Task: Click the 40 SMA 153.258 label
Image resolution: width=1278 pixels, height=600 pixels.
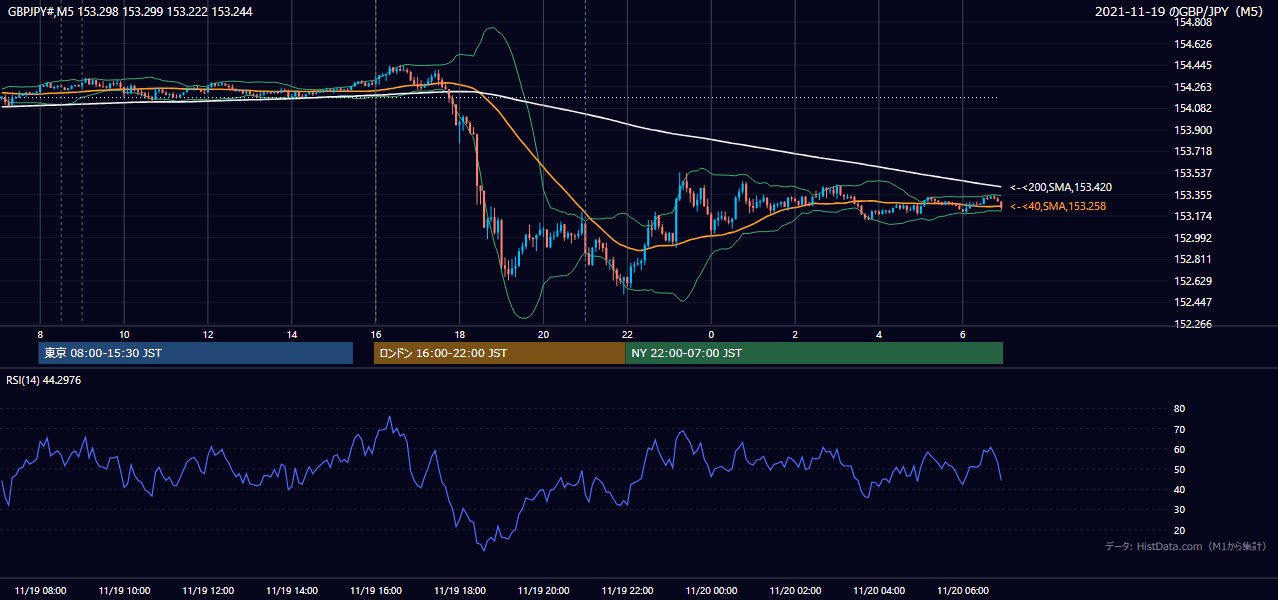Action: pos(1058,206)
